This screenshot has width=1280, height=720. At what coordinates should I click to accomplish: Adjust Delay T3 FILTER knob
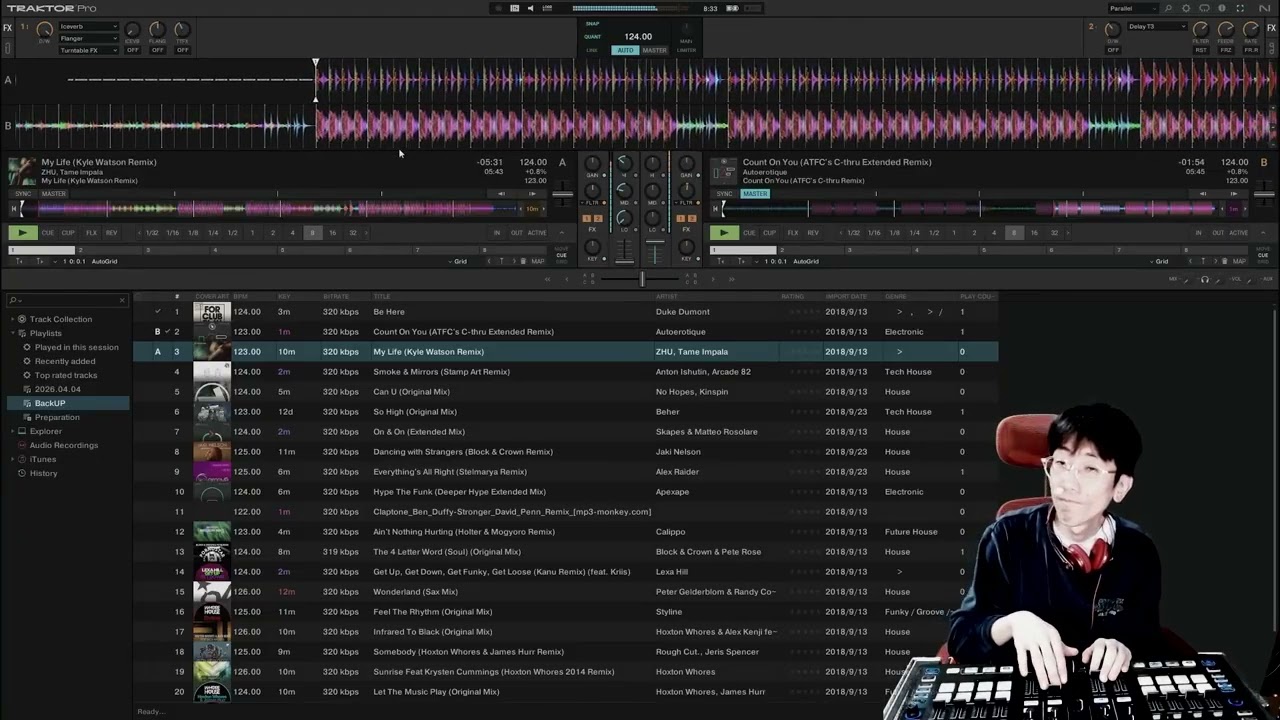click(x=1200, y=30)
